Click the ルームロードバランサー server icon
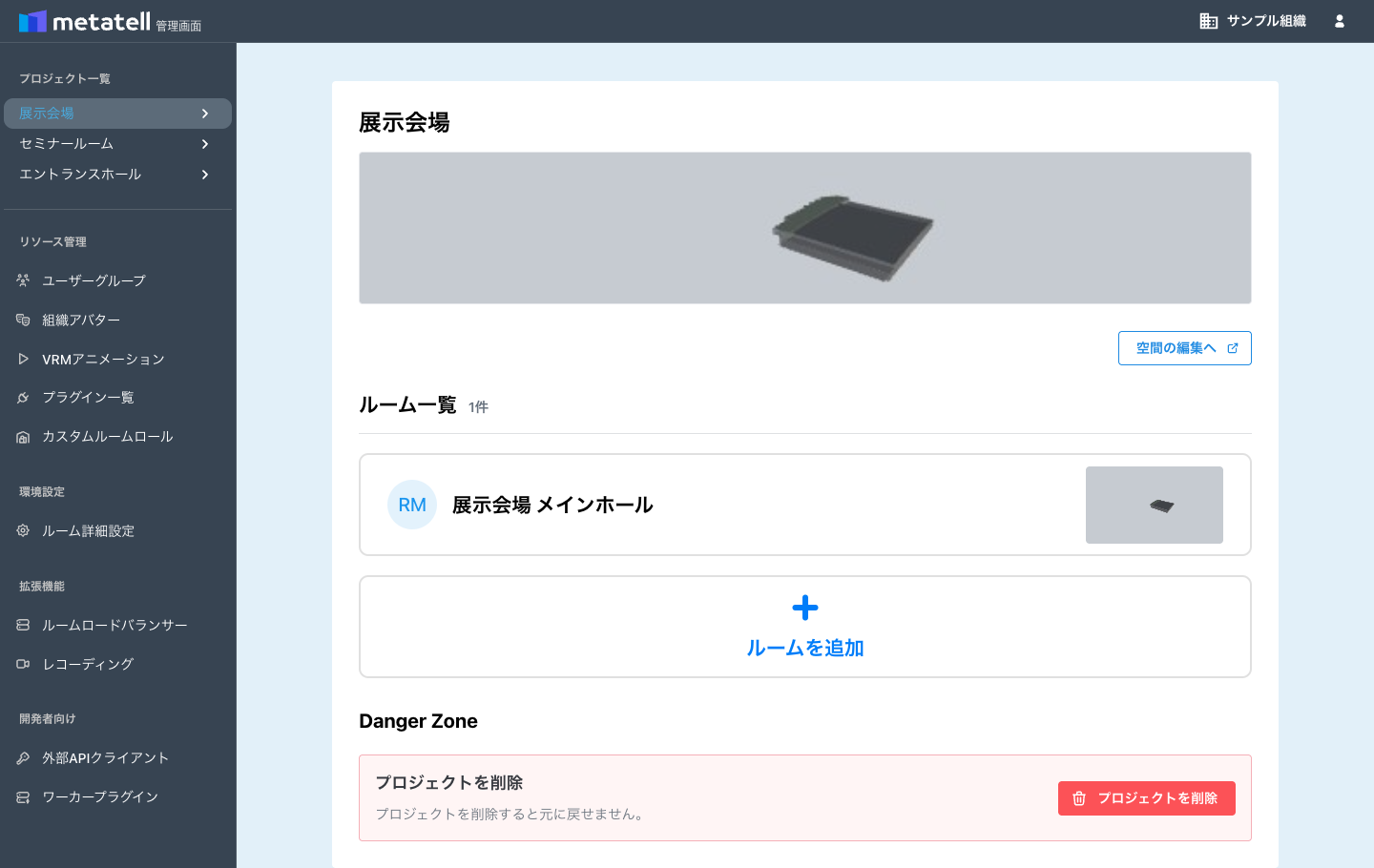The image size is (1374, 868). click(23, 625)
